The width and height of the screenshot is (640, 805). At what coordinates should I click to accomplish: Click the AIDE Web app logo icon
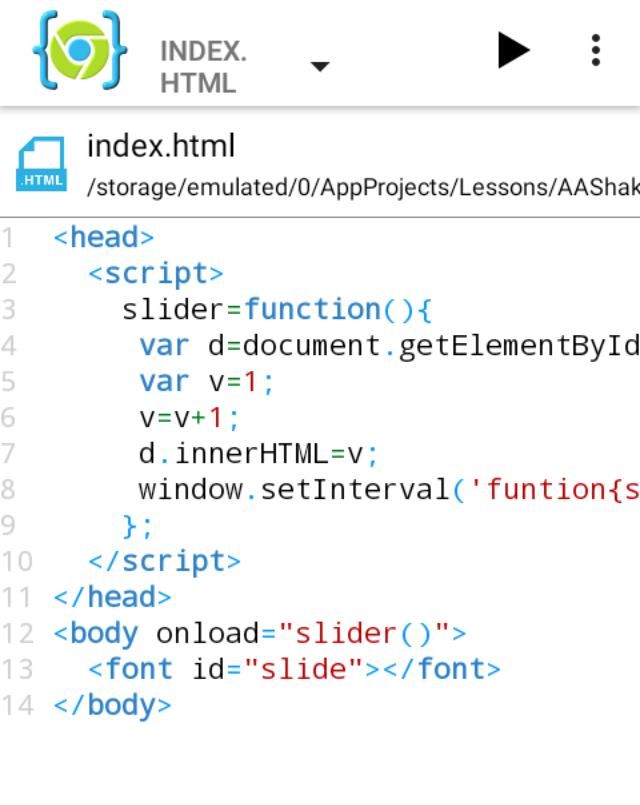click(80, 50)
